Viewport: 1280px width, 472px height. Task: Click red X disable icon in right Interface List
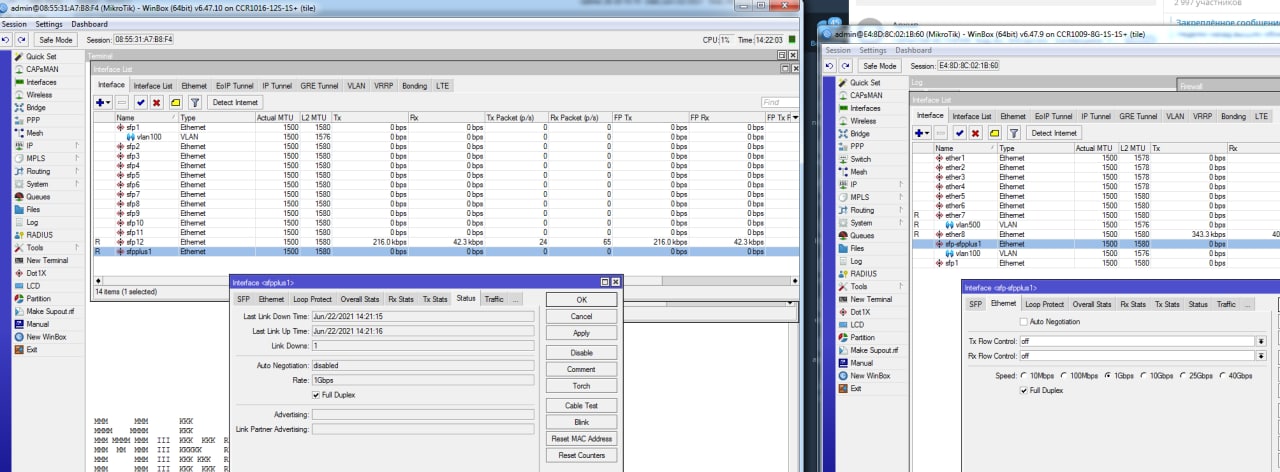(x=976, y=133)
